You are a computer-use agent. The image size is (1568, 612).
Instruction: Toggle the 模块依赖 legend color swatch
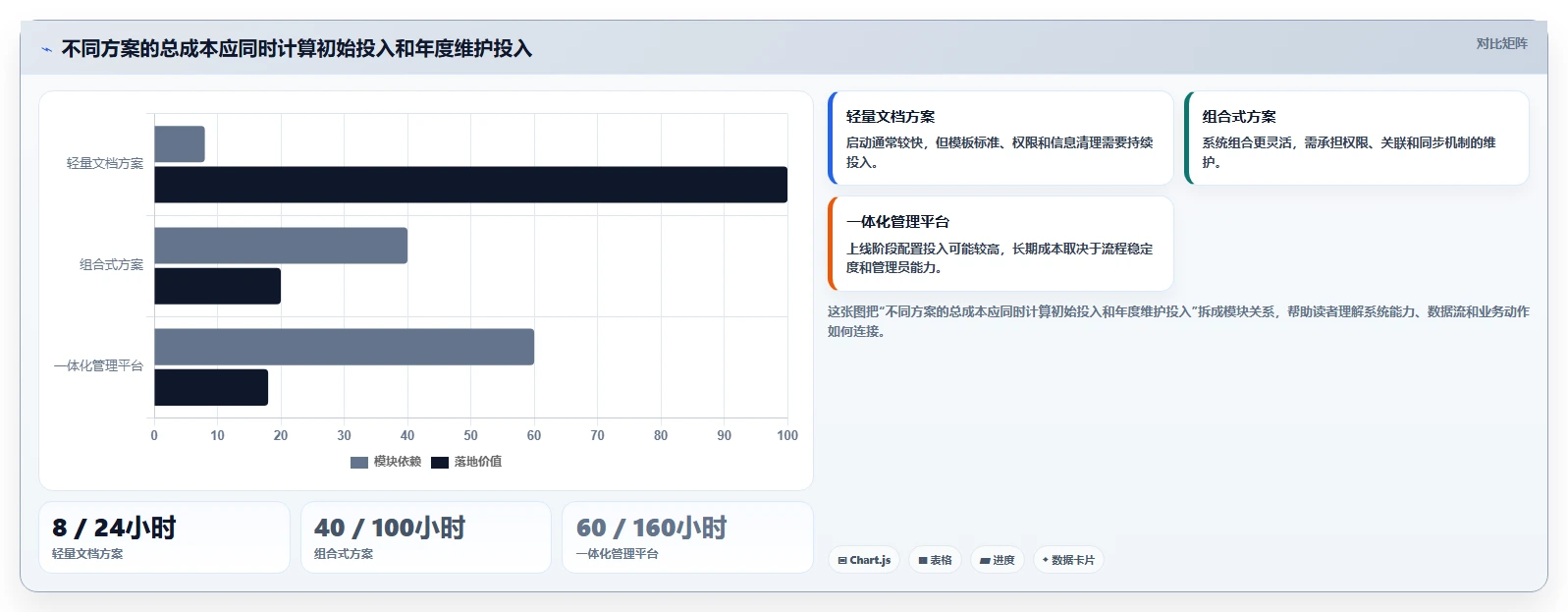[359, 462]
